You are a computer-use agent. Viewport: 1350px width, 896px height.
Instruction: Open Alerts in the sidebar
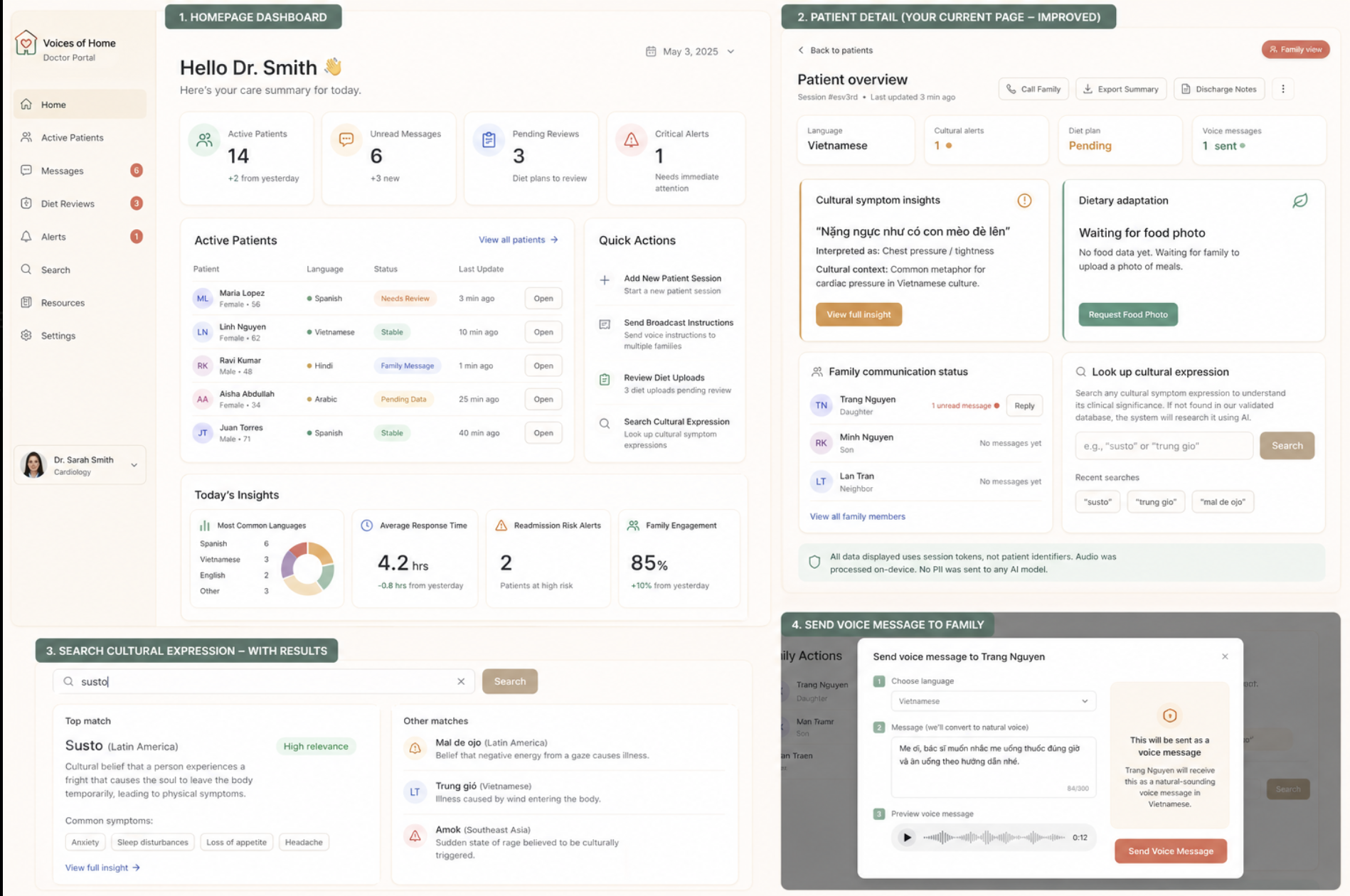click(80, 237)
